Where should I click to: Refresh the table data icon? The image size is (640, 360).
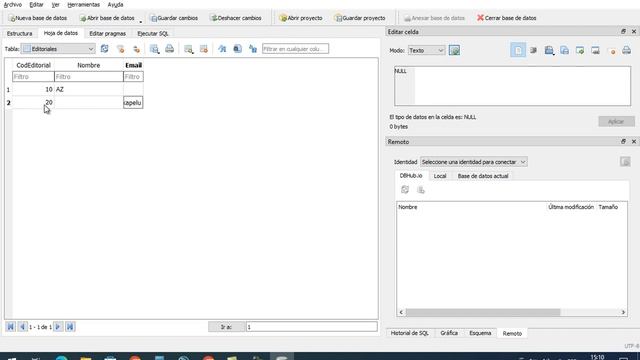(x=104, y=49)
